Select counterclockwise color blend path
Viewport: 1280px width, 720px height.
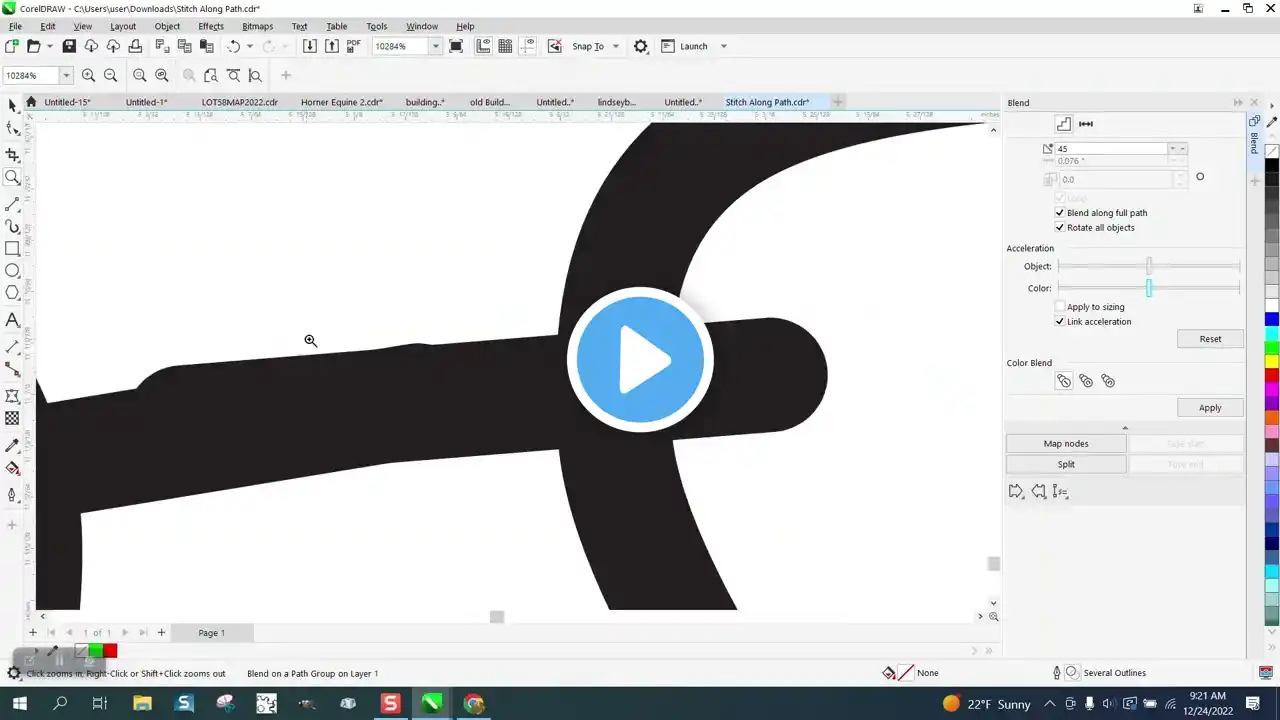[x=1108, y=381]
